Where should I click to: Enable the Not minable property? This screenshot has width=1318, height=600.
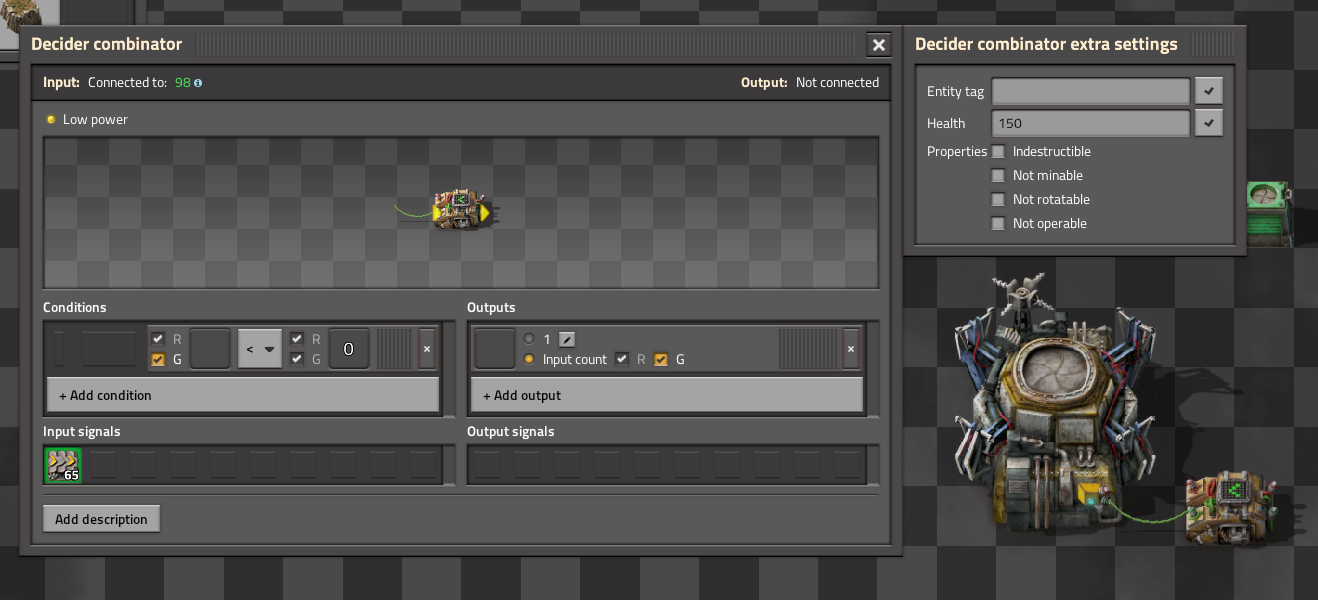click(998, 176)
